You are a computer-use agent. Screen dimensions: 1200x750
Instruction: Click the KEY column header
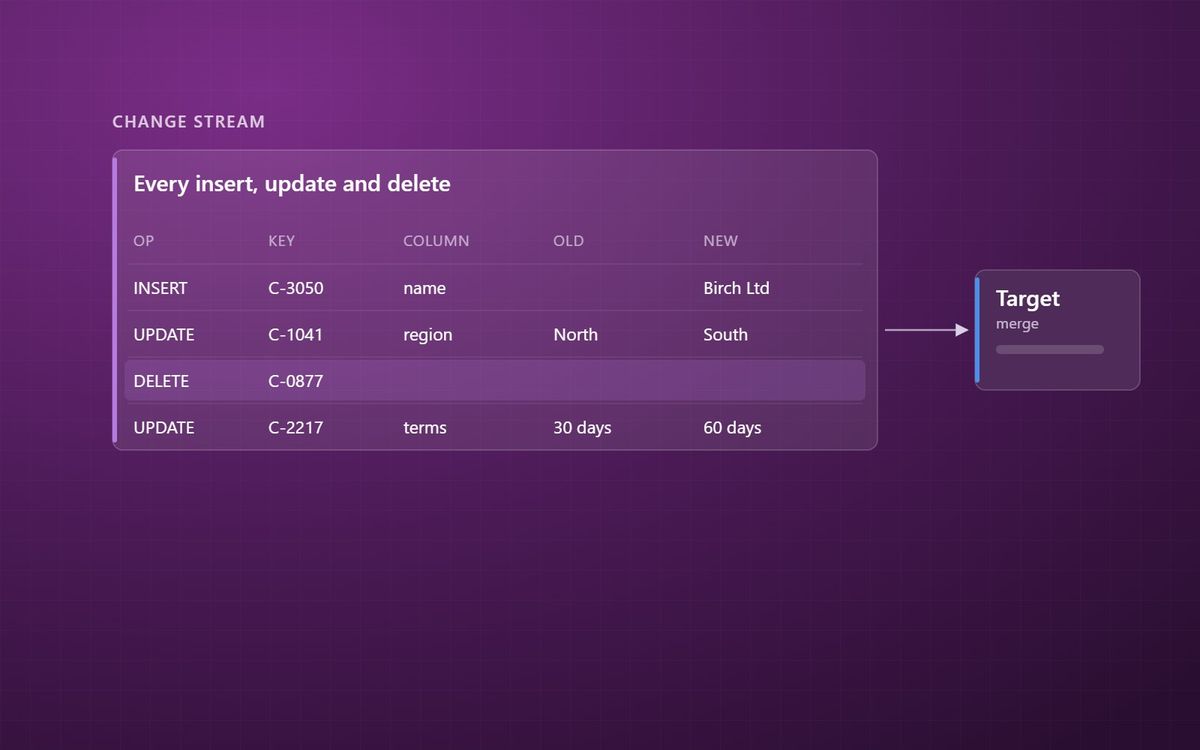(281, 241)
